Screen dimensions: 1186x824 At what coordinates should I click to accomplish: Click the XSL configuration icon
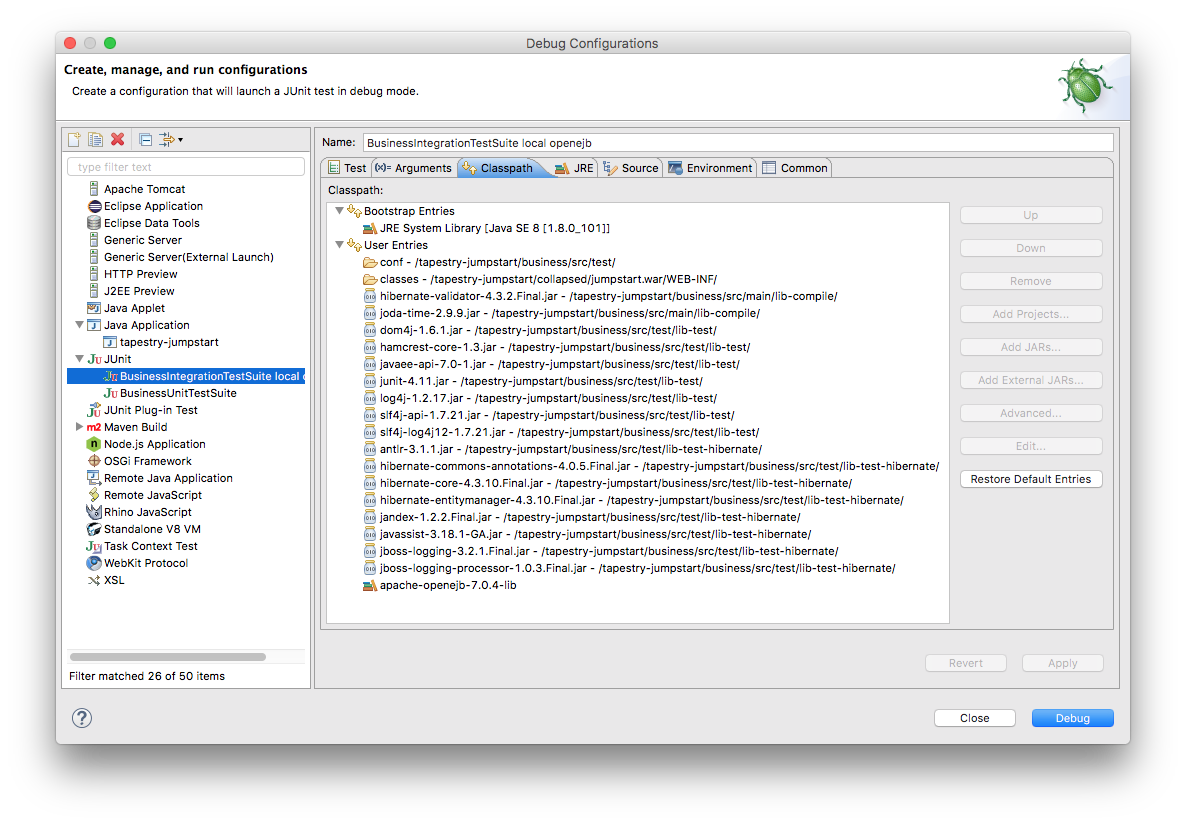94,580
